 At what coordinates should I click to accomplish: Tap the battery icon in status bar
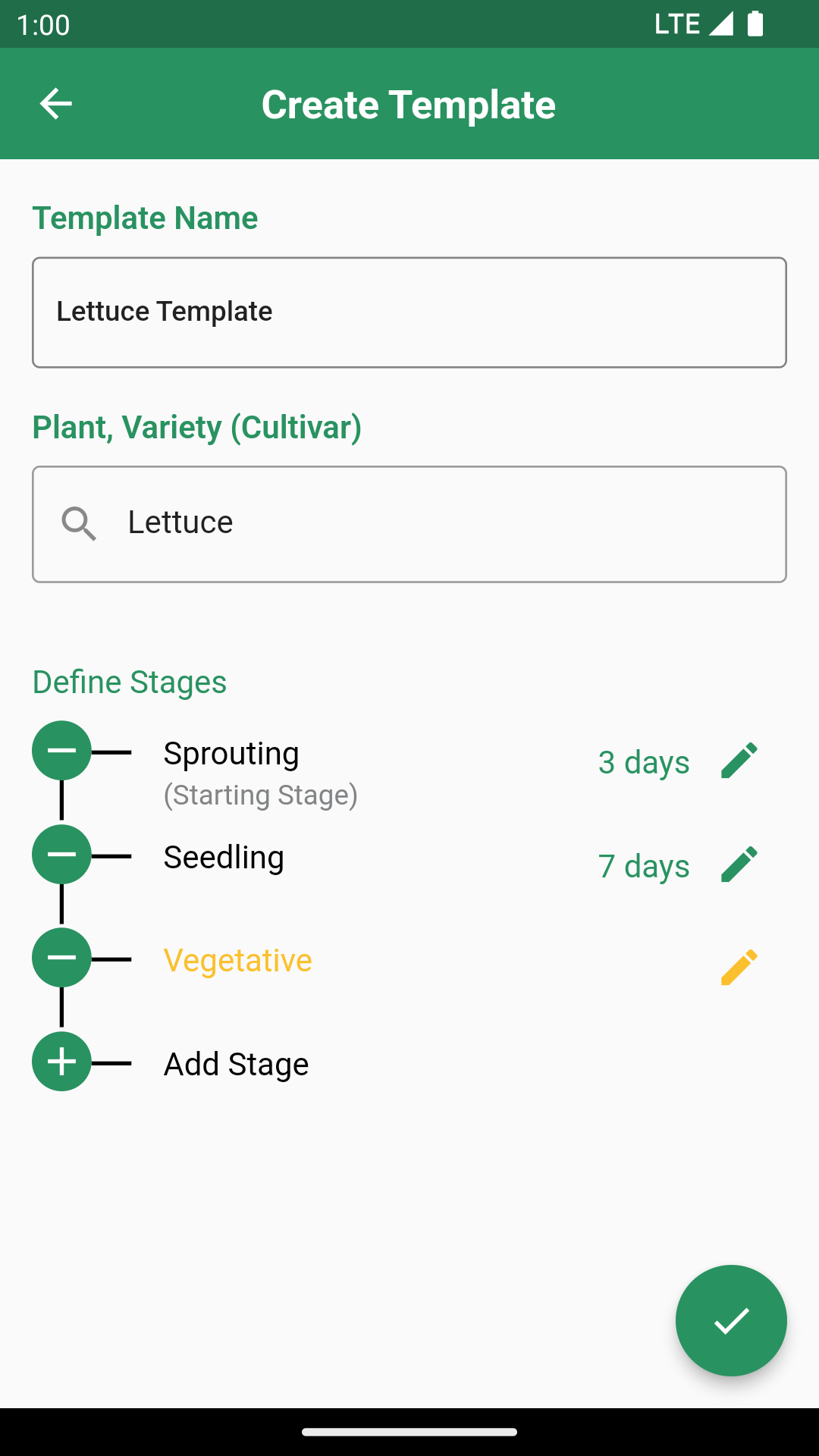[x=755, y=24]
